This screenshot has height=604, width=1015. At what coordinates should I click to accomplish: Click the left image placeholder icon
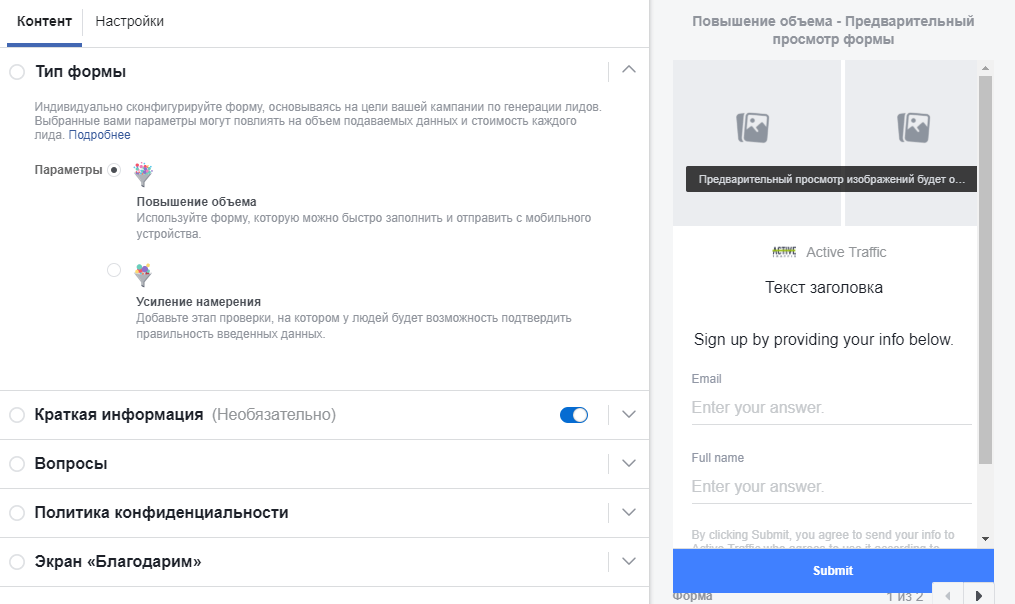pyautogui.click(x=753, y=127)
